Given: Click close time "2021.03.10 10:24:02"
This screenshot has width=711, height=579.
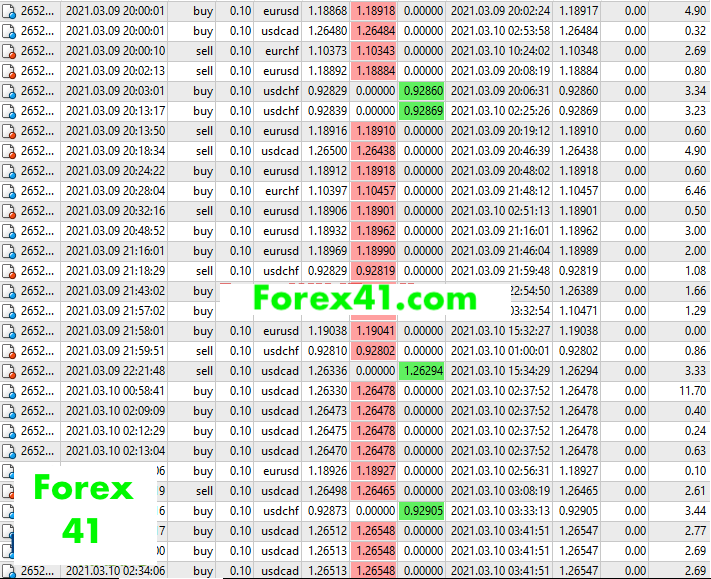Looking at the screenshot, I should (500, 51).
